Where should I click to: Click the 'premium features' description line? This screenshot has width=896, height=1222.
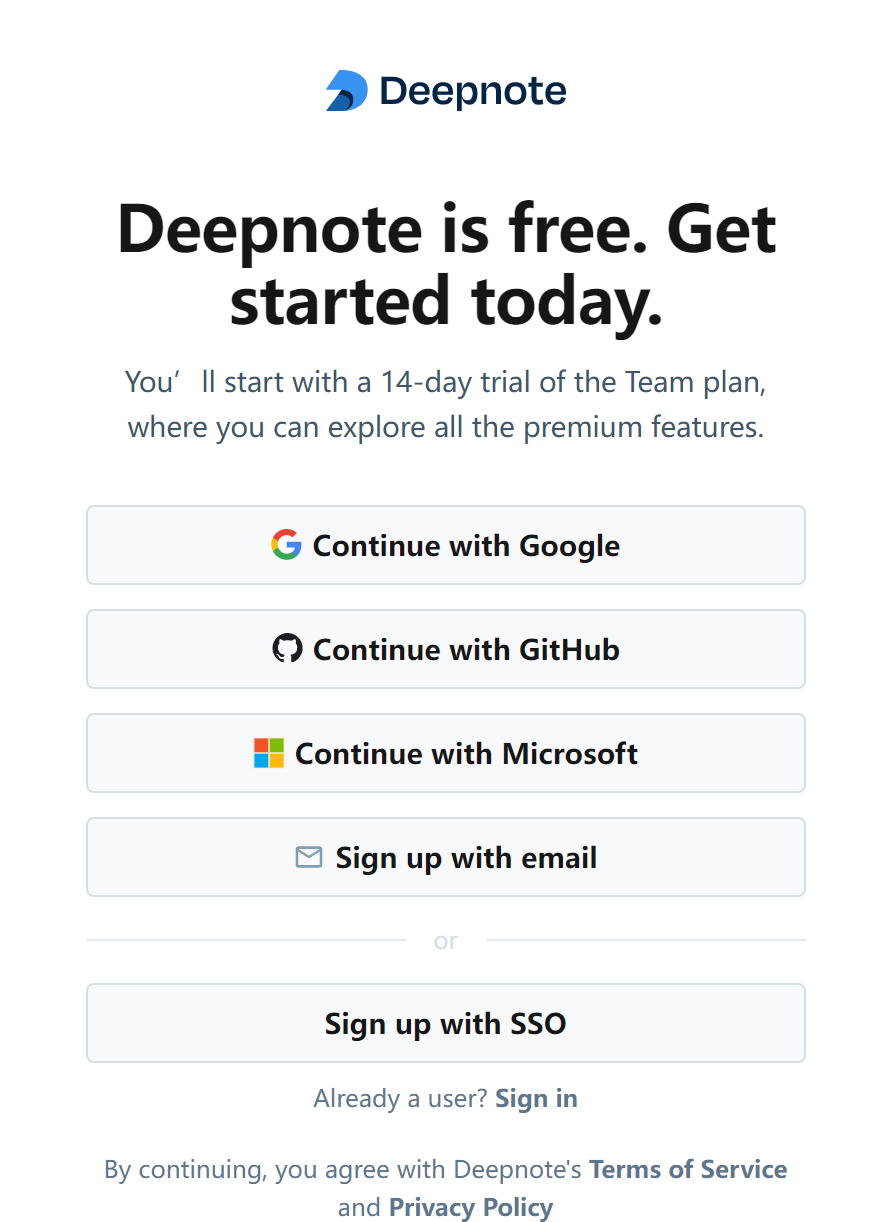tap(446, 428)
